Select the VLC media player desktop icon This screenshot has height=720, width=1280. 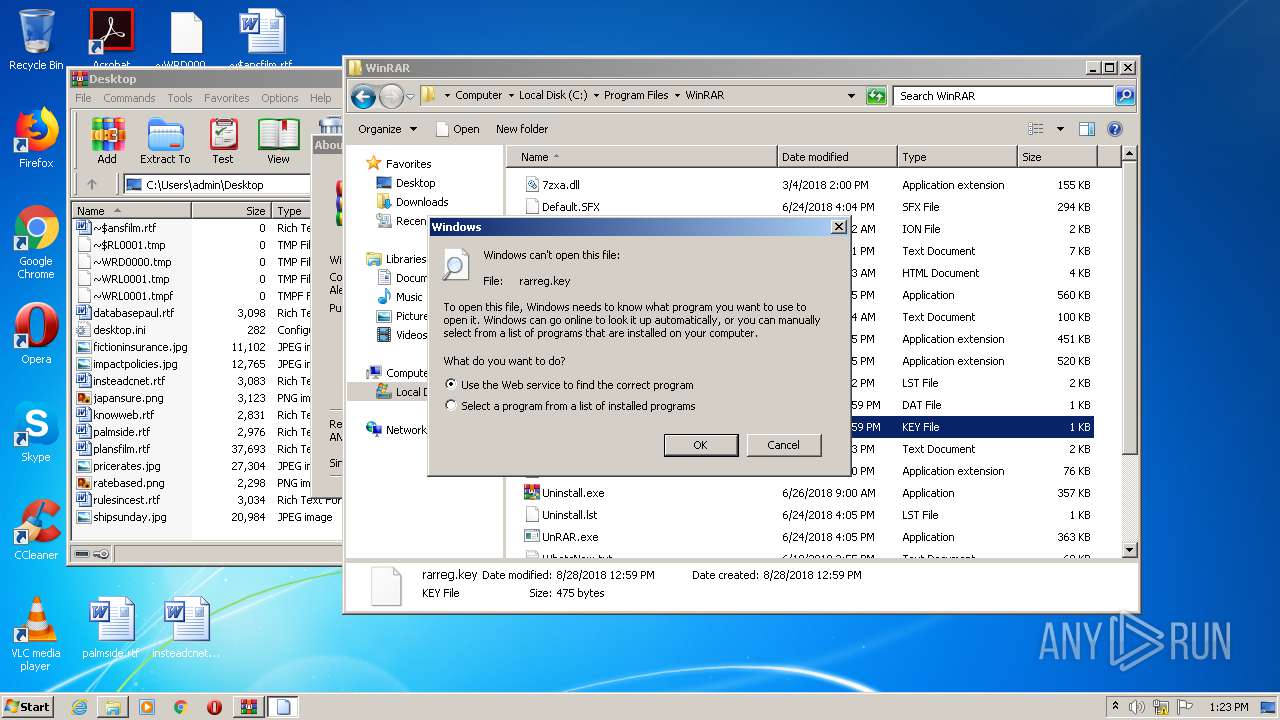click(36, 634)
